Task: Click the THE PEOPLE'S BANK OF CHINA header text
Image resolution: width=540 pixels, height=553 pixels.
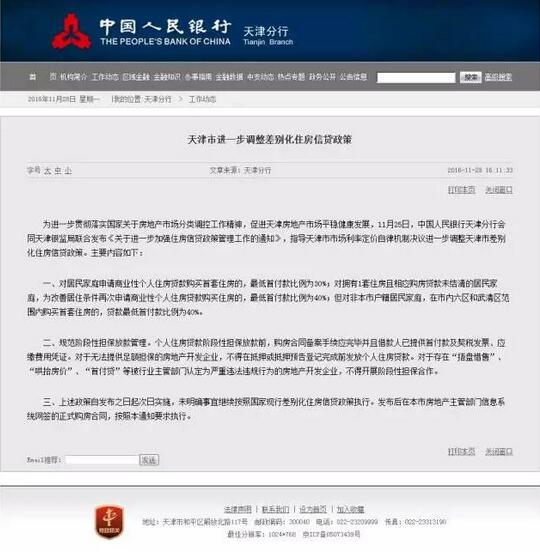Action: (165, 42)
